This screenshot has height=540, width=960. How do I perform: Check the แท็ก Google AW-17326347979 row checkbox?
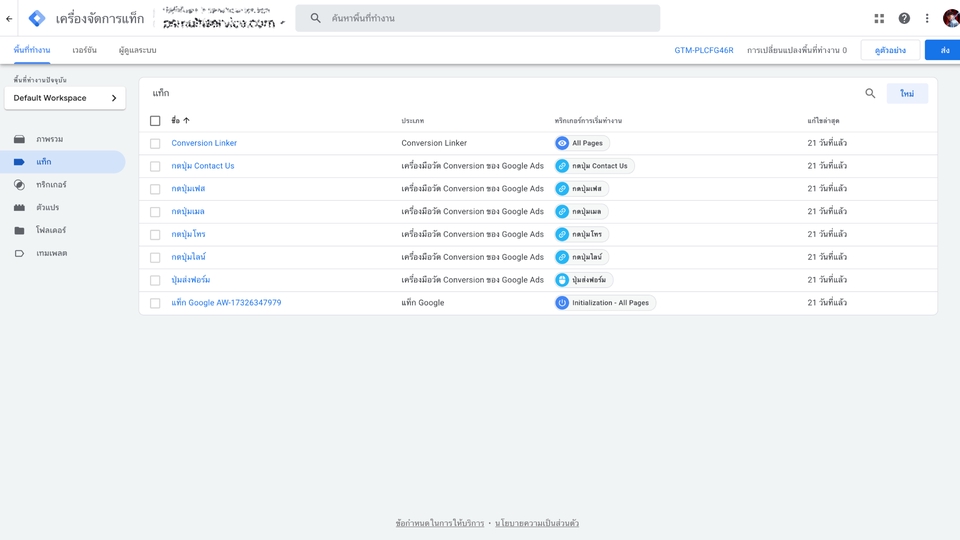(155, 303)
